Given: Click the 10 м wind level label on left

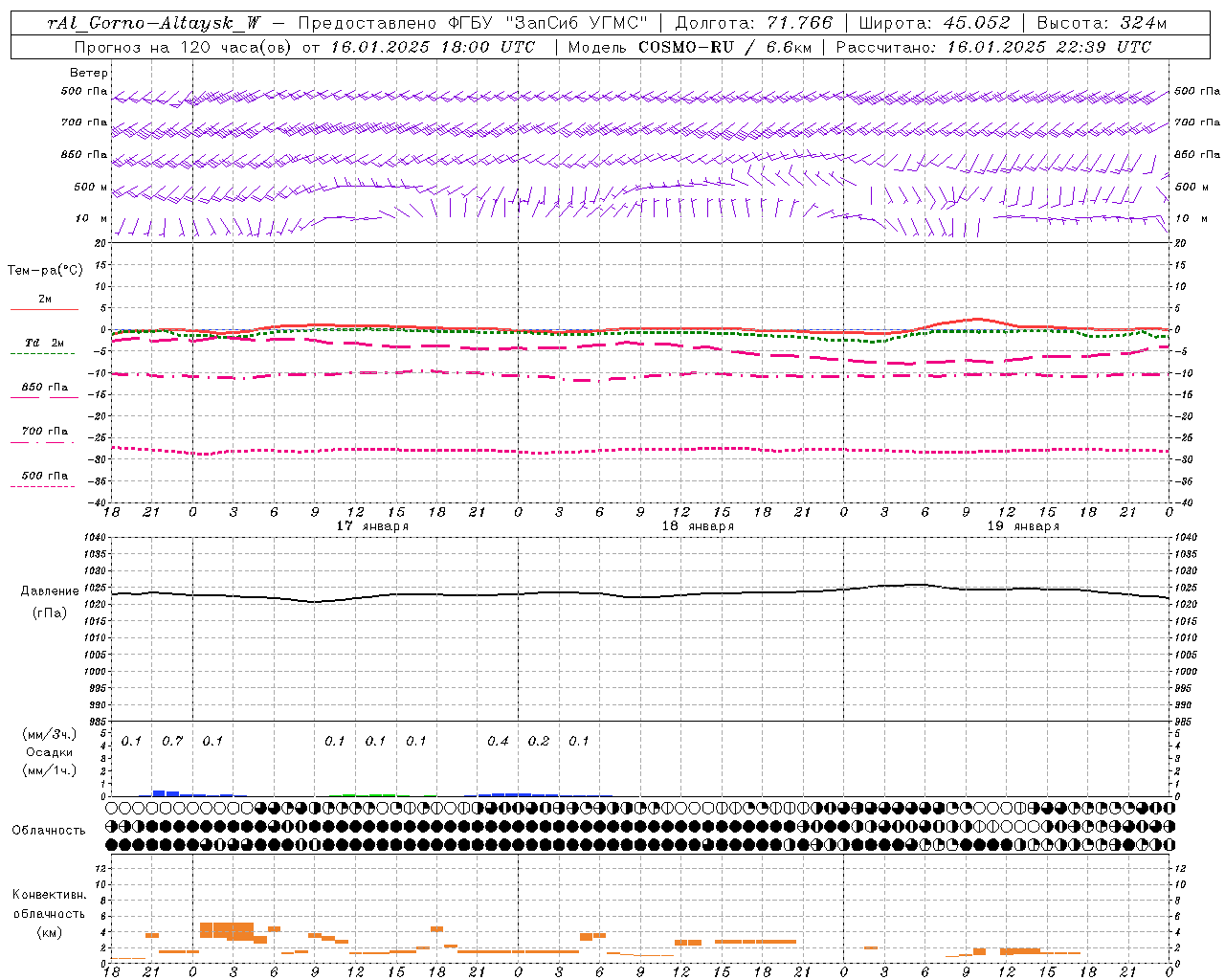Looking at the screenshot, I should (x=92, y=218).
